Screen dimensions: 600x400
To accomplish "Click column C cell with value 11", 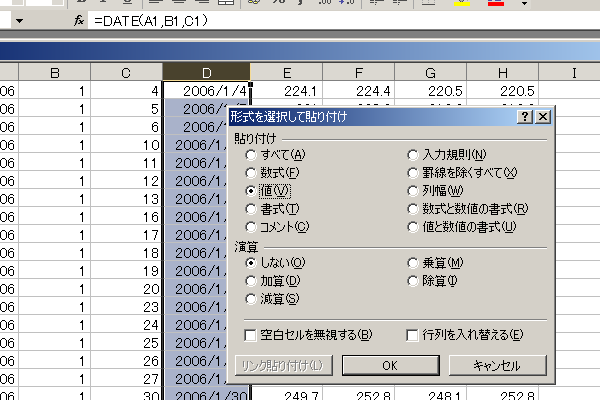I will coord(126,163).
